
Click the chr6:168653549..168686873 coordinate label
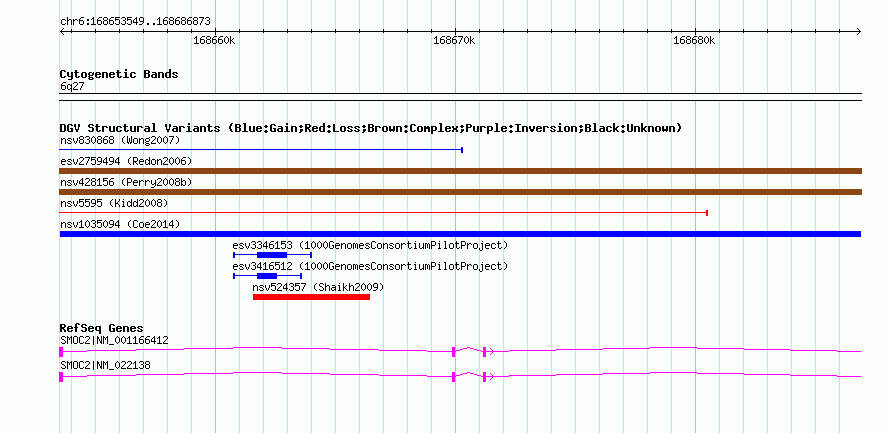[x=135, y=22]
